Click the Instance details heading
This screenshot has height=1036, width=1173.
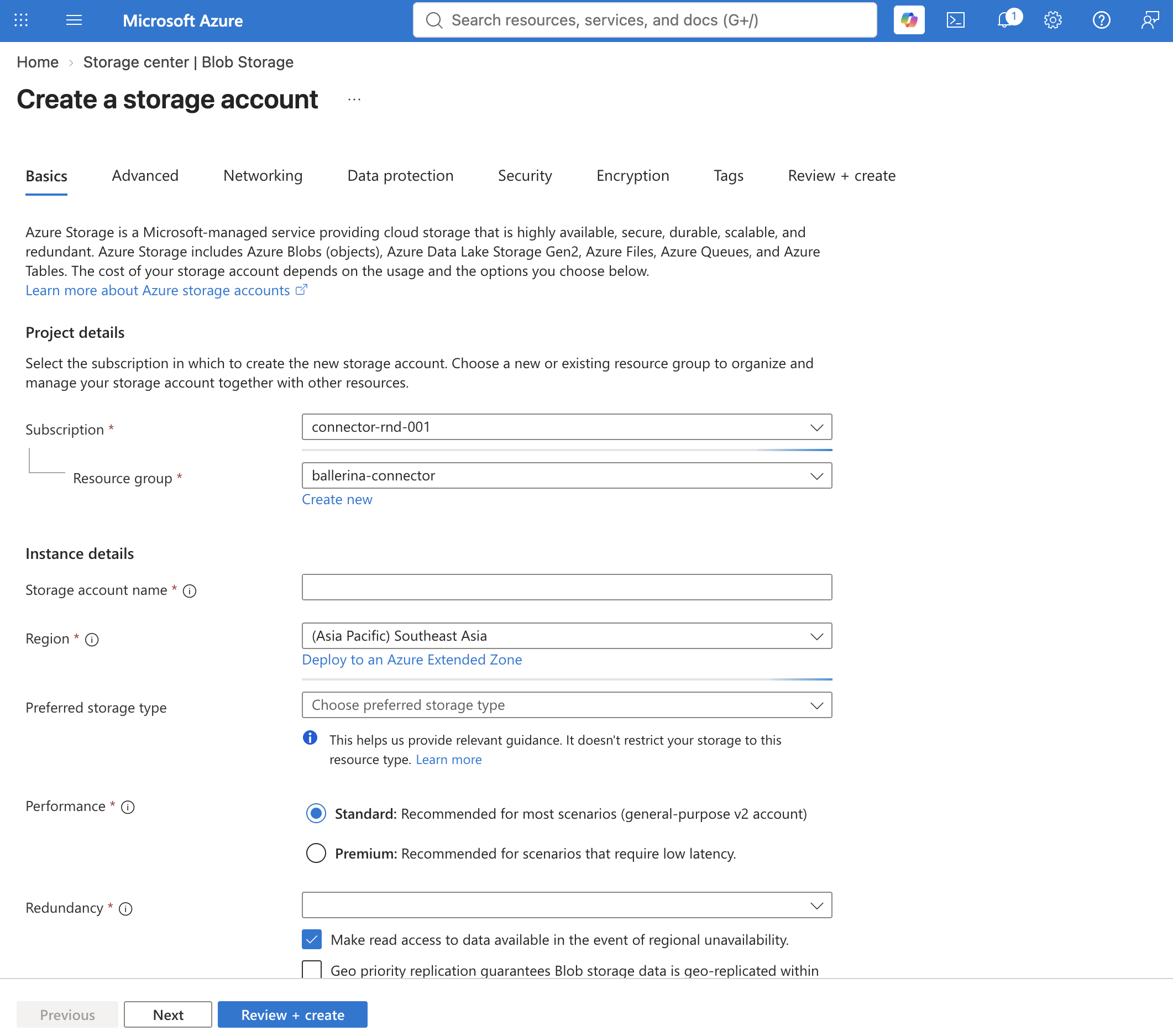(x=80, y=554)
